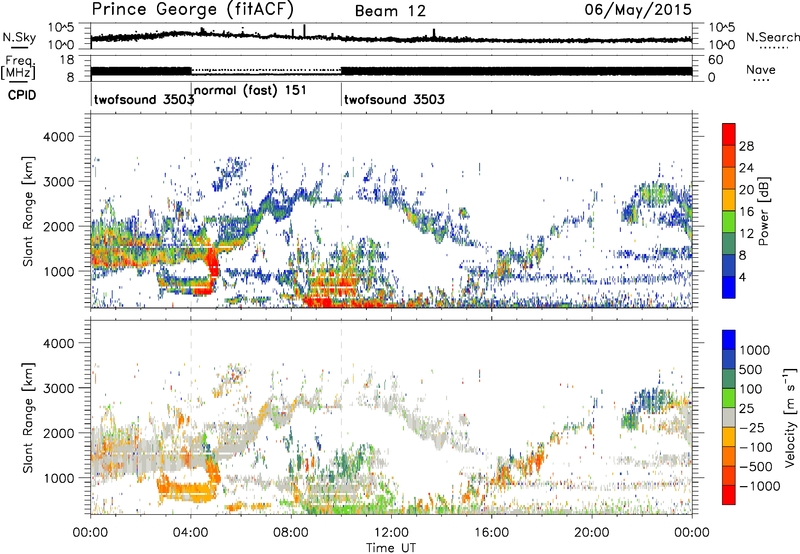Click "Slant Range [km]" label of power panel
Image resolution: width=800 pixels, height=554 pixels.
click(28, 211)
